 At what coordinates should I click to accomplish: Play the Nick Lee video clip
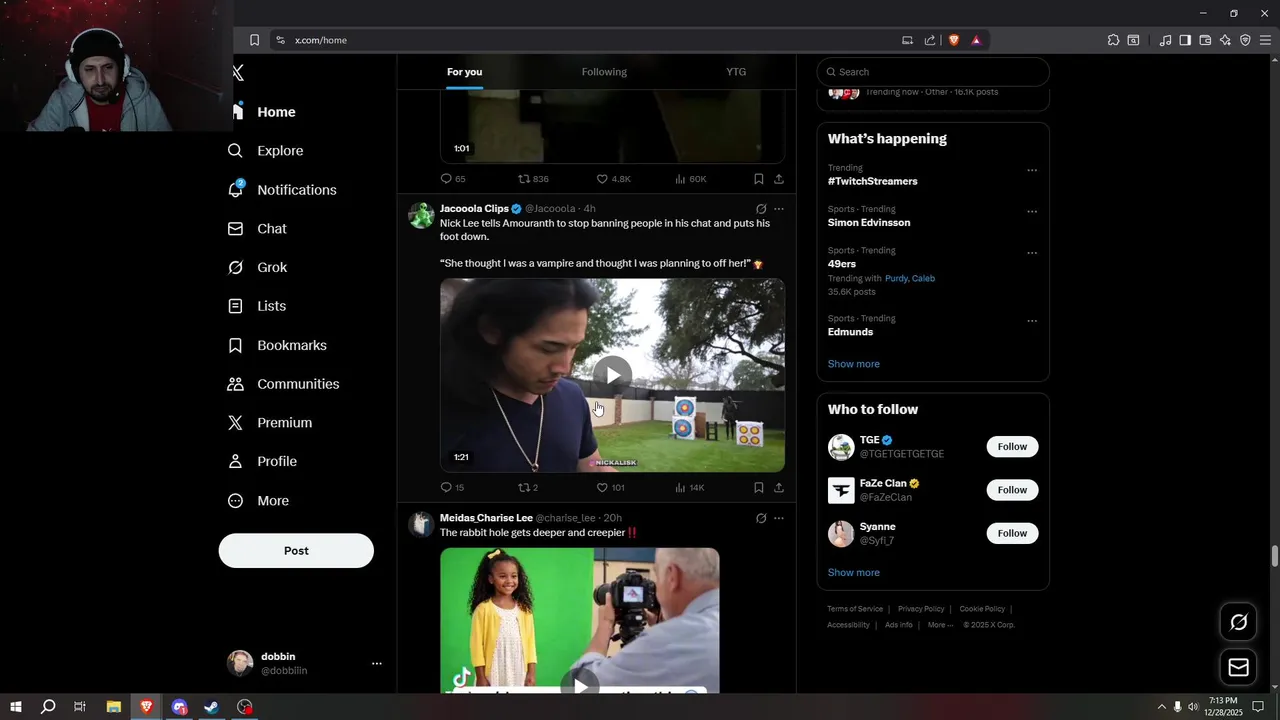pos(612,375)
